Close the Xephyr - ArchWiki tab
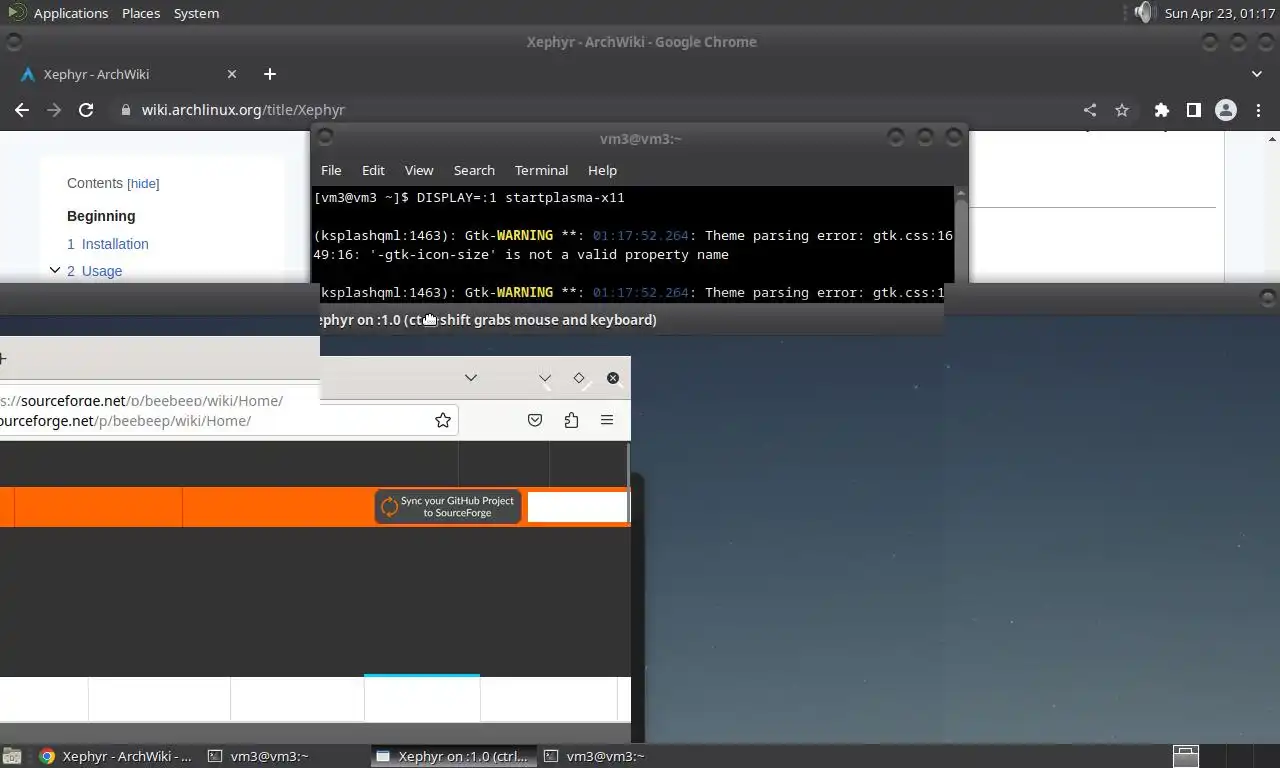 232,74
